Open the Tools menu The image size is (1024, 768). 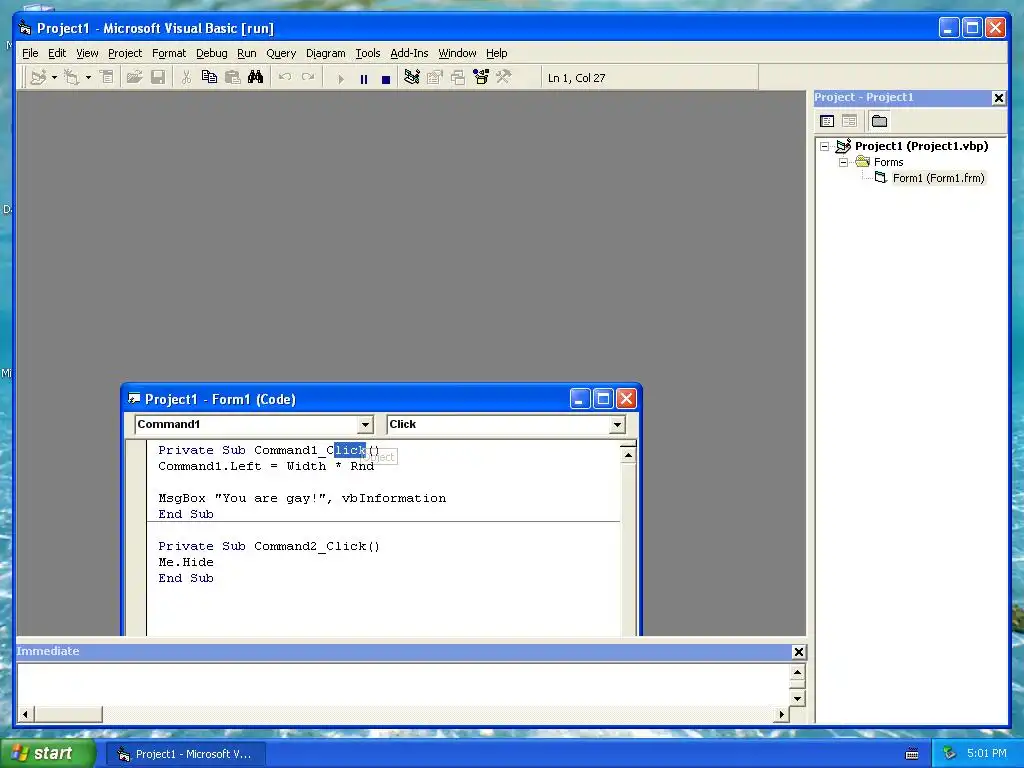pyautogui.click(x=368, y=54)
